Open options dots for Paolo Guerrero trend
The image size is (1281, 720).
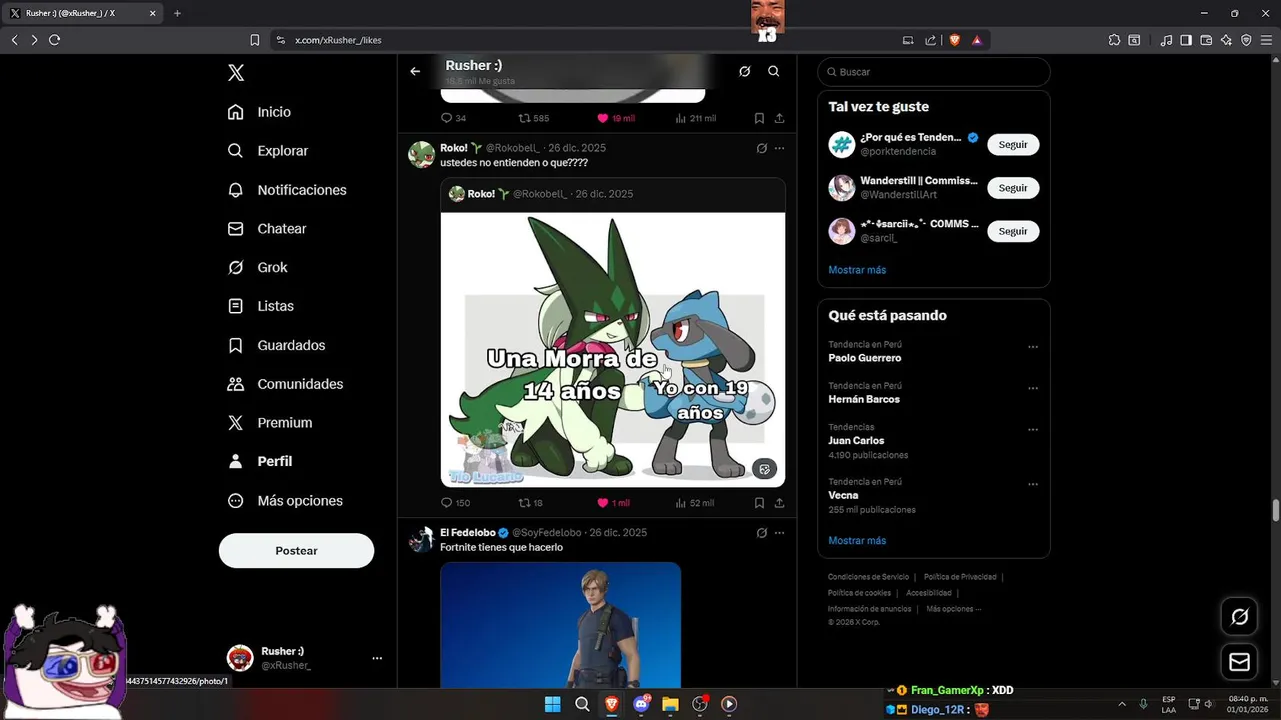point(1033,347)
